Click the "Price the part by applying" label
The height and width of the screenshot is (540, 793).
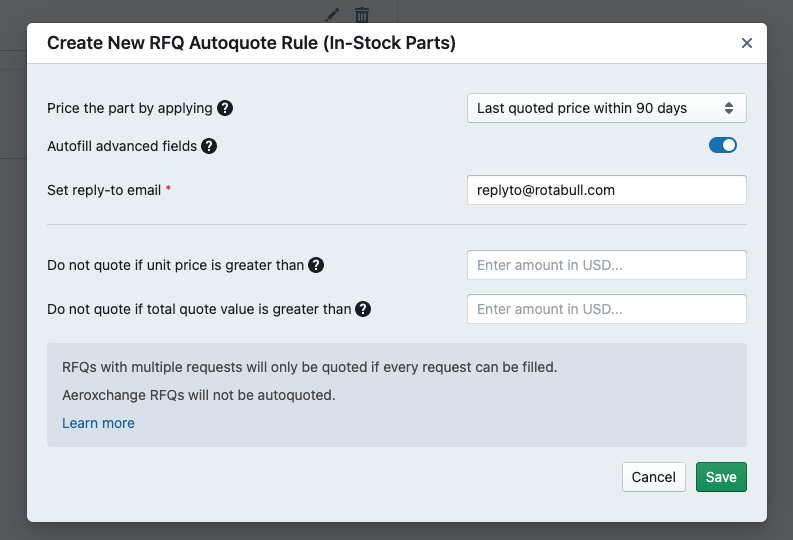pyautogui.click(x=130, y=108)
